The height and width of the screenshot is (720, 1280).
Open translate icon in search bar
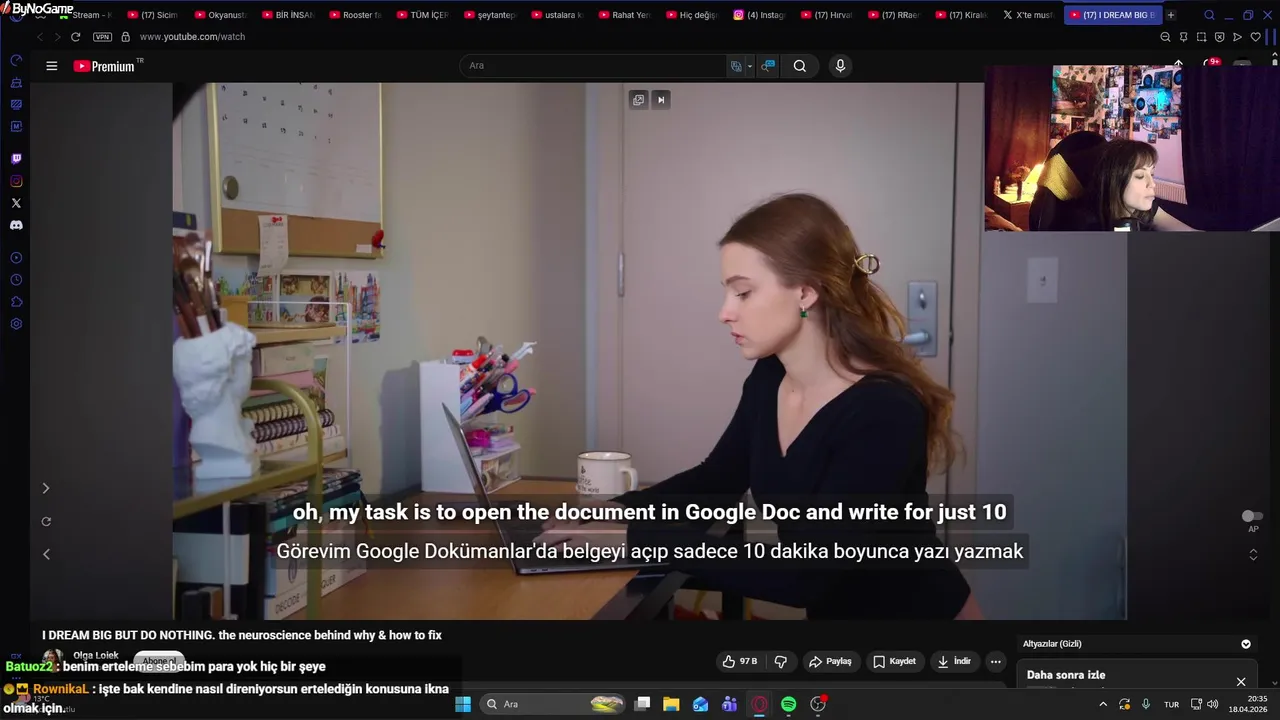[736, 66]
